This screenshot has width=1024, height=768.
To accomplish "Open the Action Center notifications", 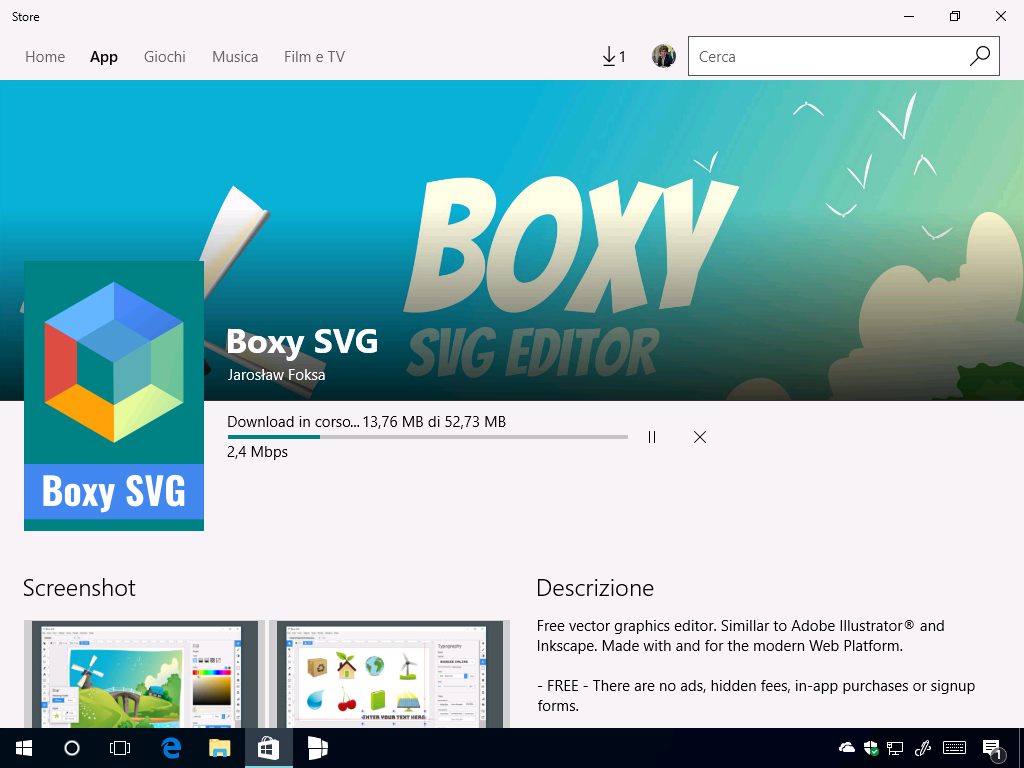I will [993, 749].
